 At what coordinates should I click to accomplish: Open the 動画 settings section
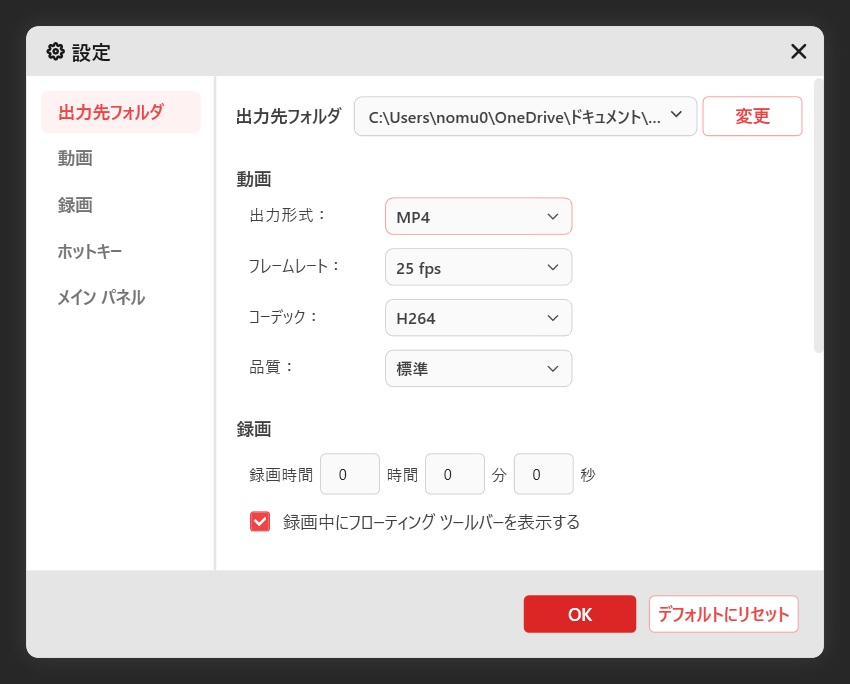pyautogui.click(x=76, y=158)
